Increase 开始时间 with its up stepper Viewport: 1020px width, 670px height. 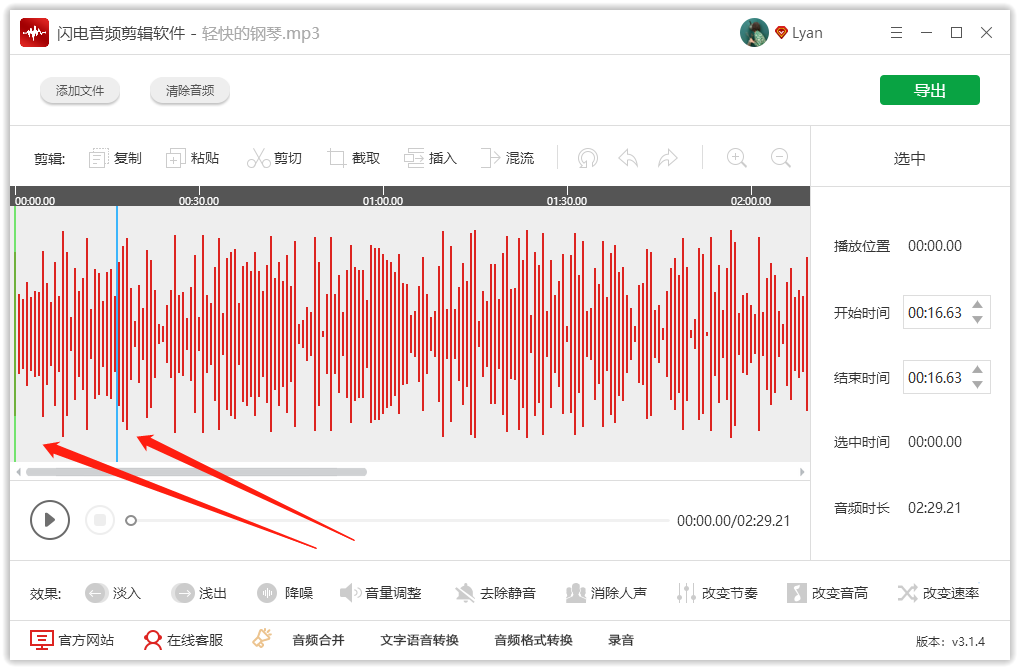pos(978,305)
